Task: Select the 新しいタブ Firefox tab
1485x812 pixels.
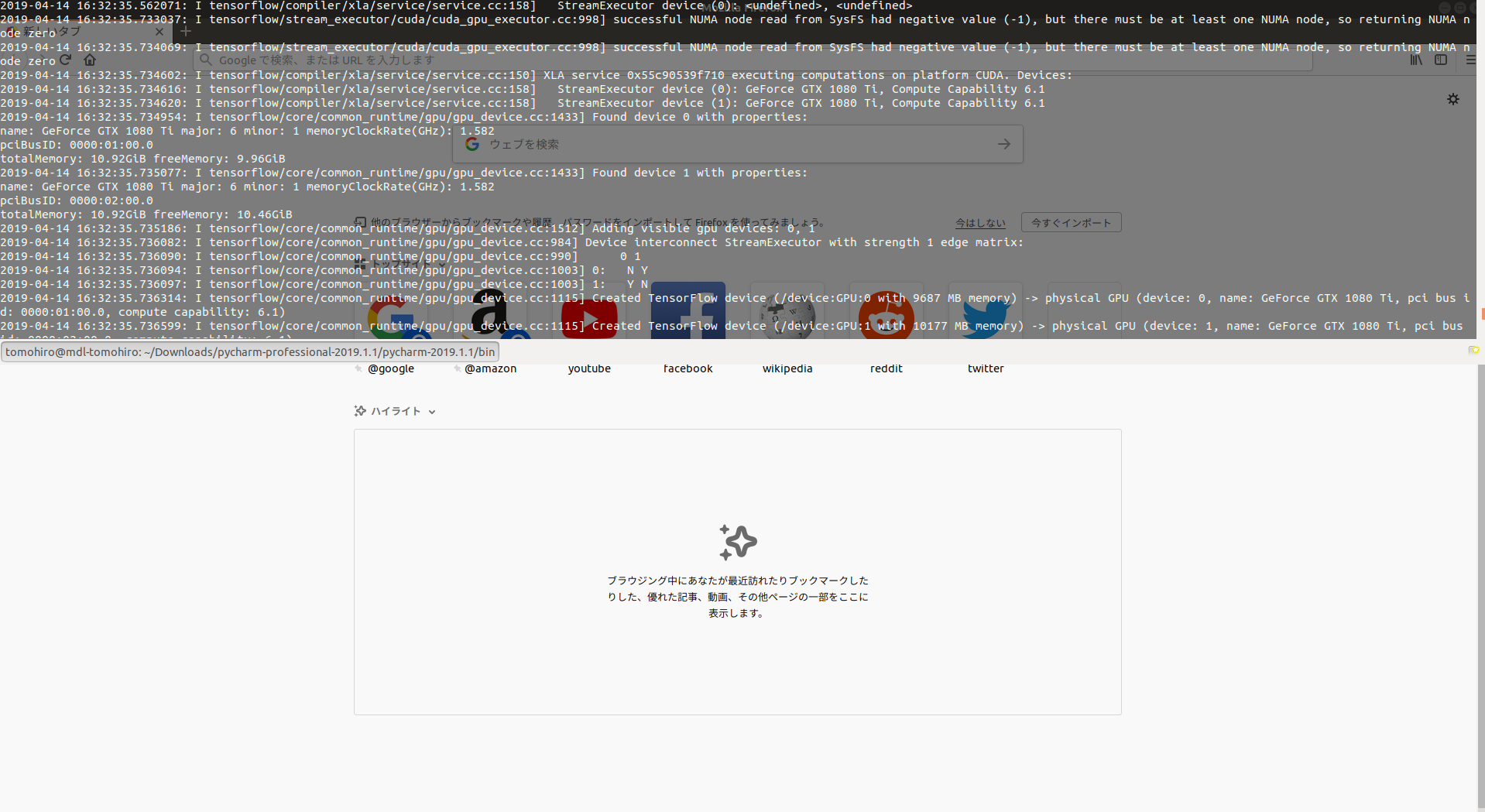Action: pos(86,32)
